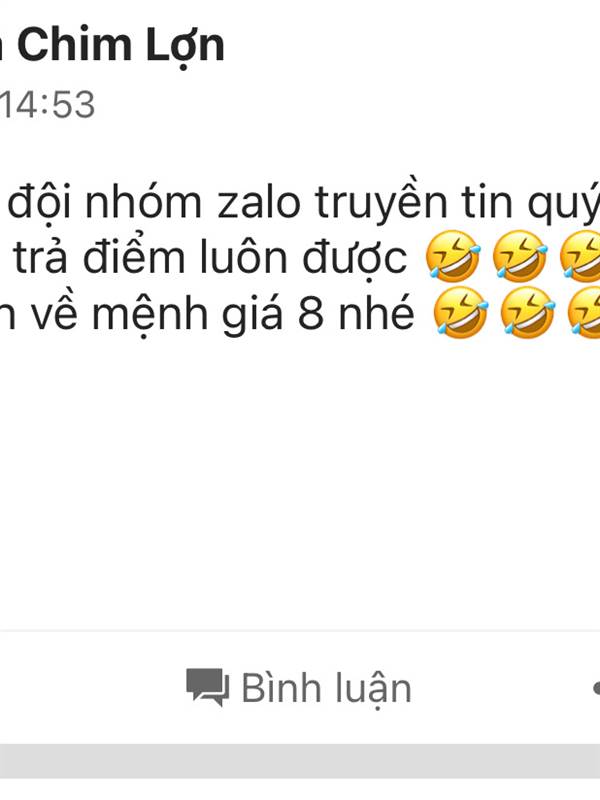Open the 14:53 post timestamp
This screenshot has height=800, width=600.
pos(47,105)
